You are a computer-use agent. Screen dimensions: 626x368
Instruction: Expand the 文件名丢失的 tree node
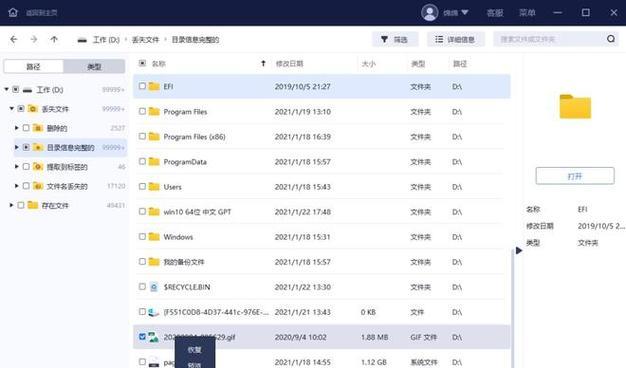16,186
